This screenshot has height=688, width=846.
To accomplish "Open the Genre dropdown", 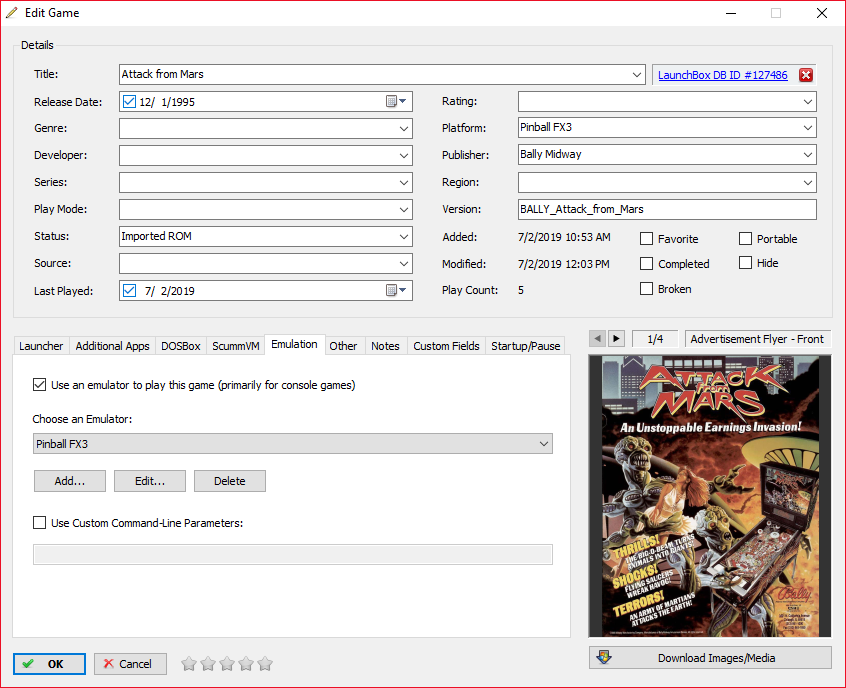I will point(404,128).
